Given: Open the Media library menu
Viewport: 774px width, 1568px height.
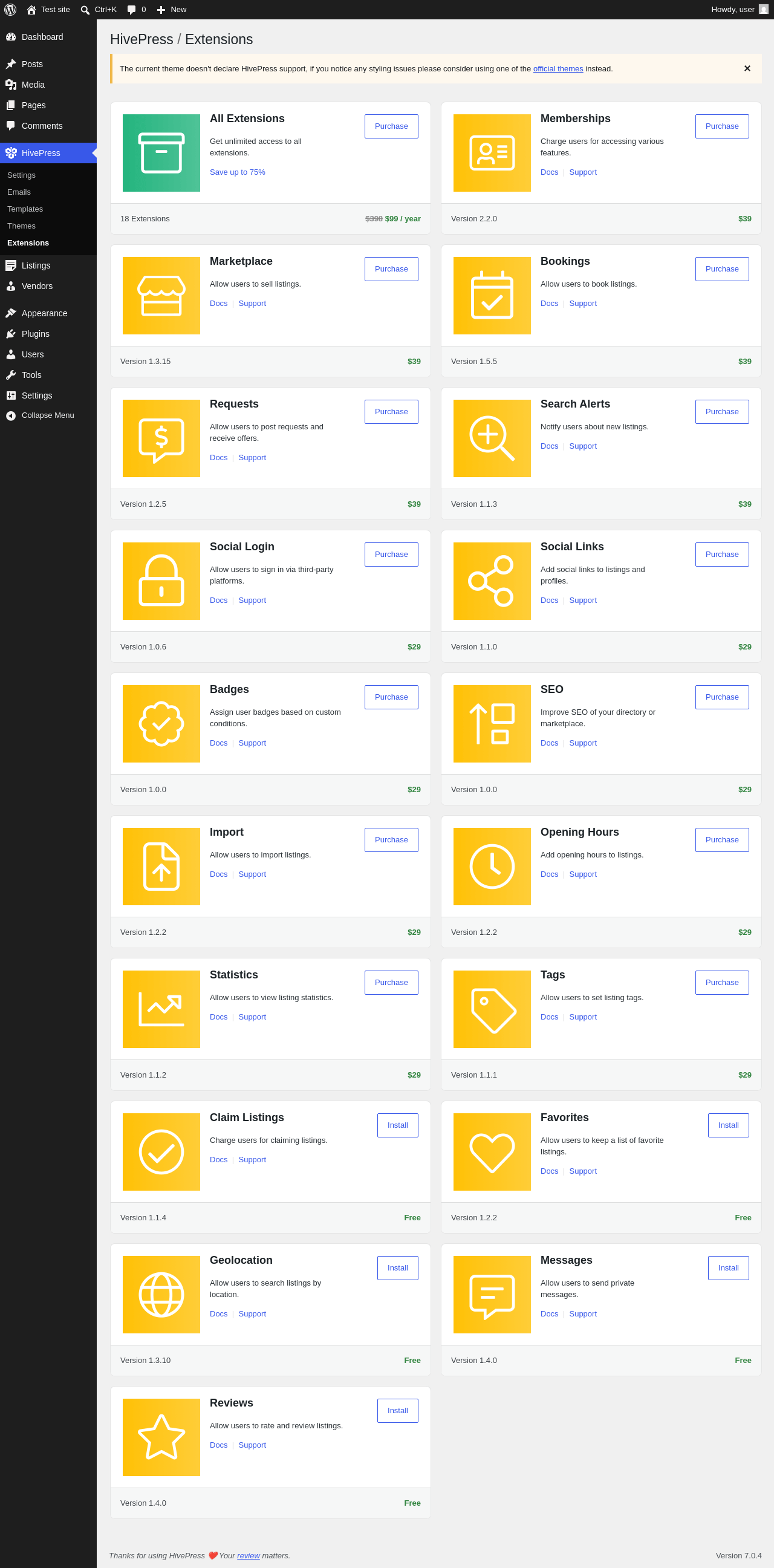Looking at the screenshot, I should (x=48, y=85).
